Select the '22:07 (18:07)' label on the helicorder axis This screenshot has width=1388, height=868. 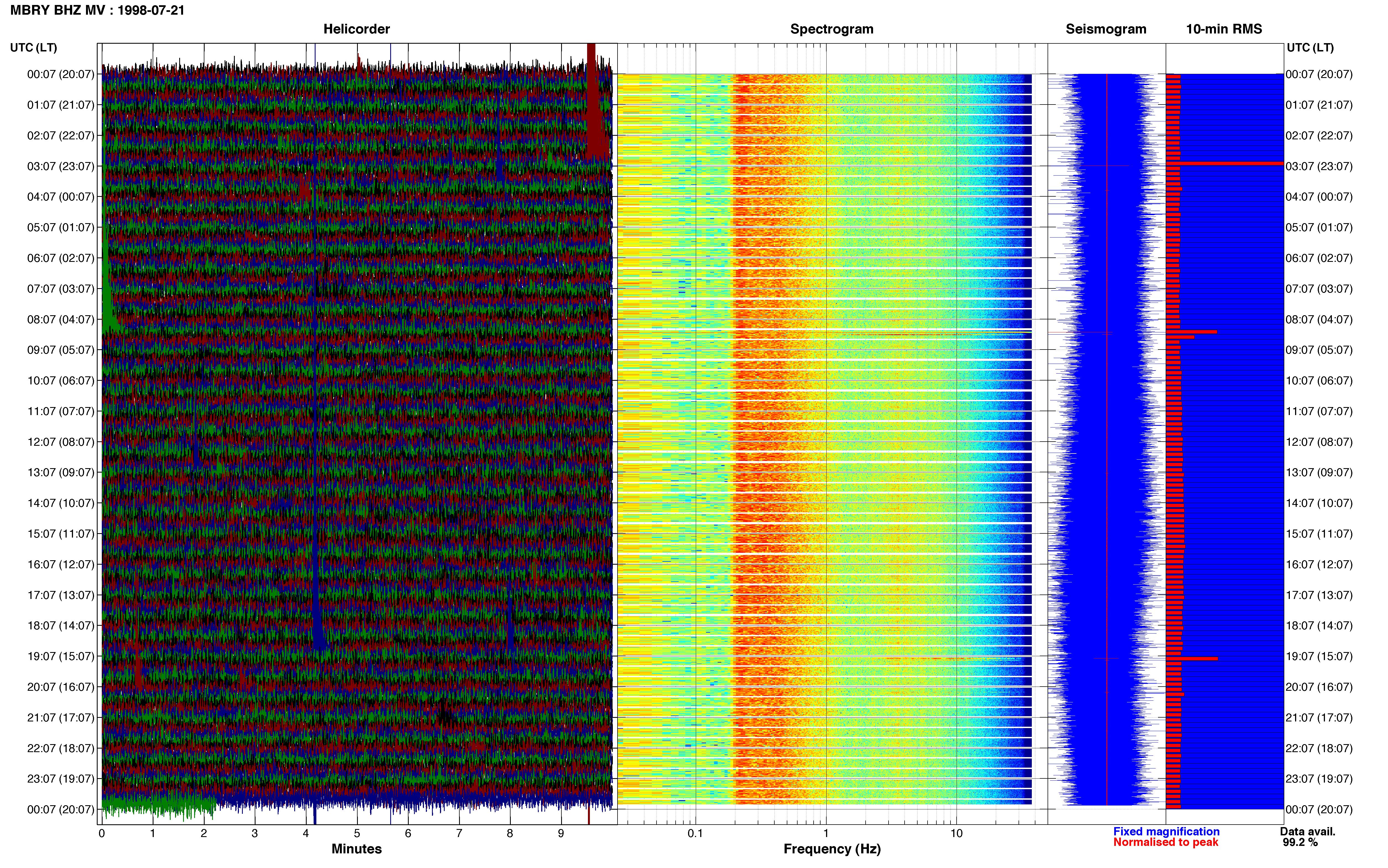(60, 749)
